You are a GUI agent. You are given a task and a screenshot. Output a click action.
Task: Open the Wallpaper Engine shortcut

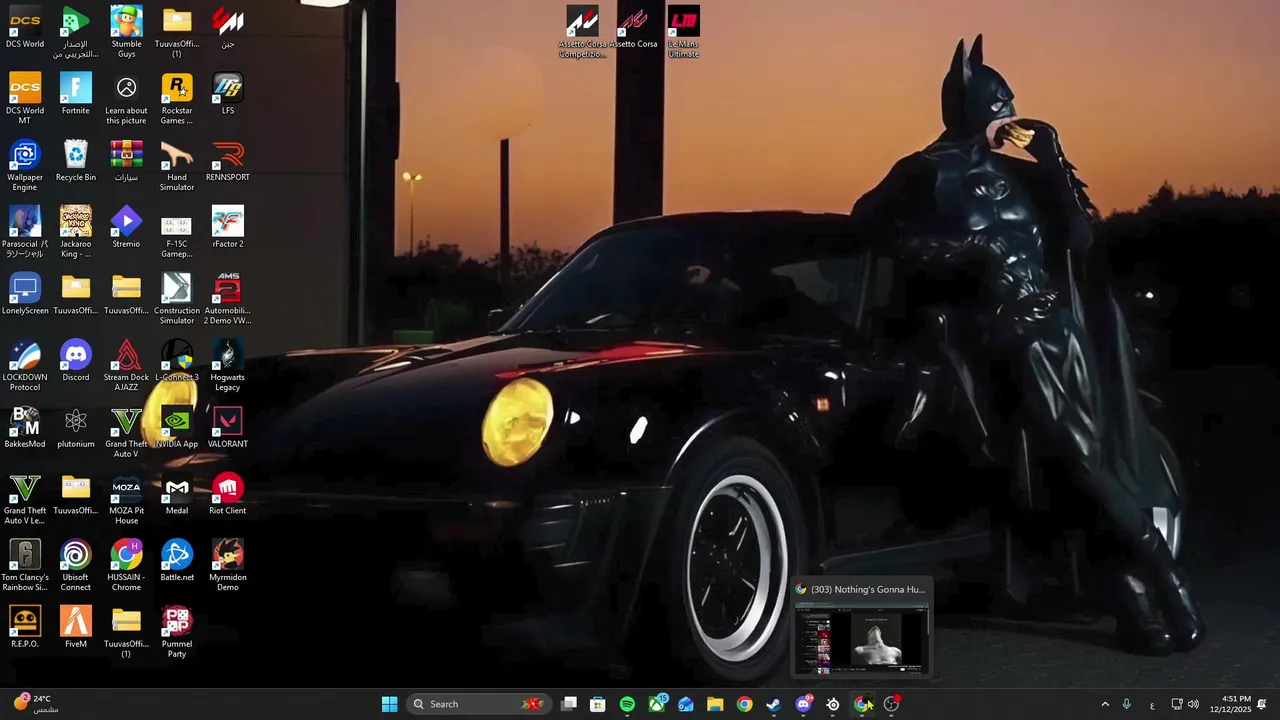(25, 165)
